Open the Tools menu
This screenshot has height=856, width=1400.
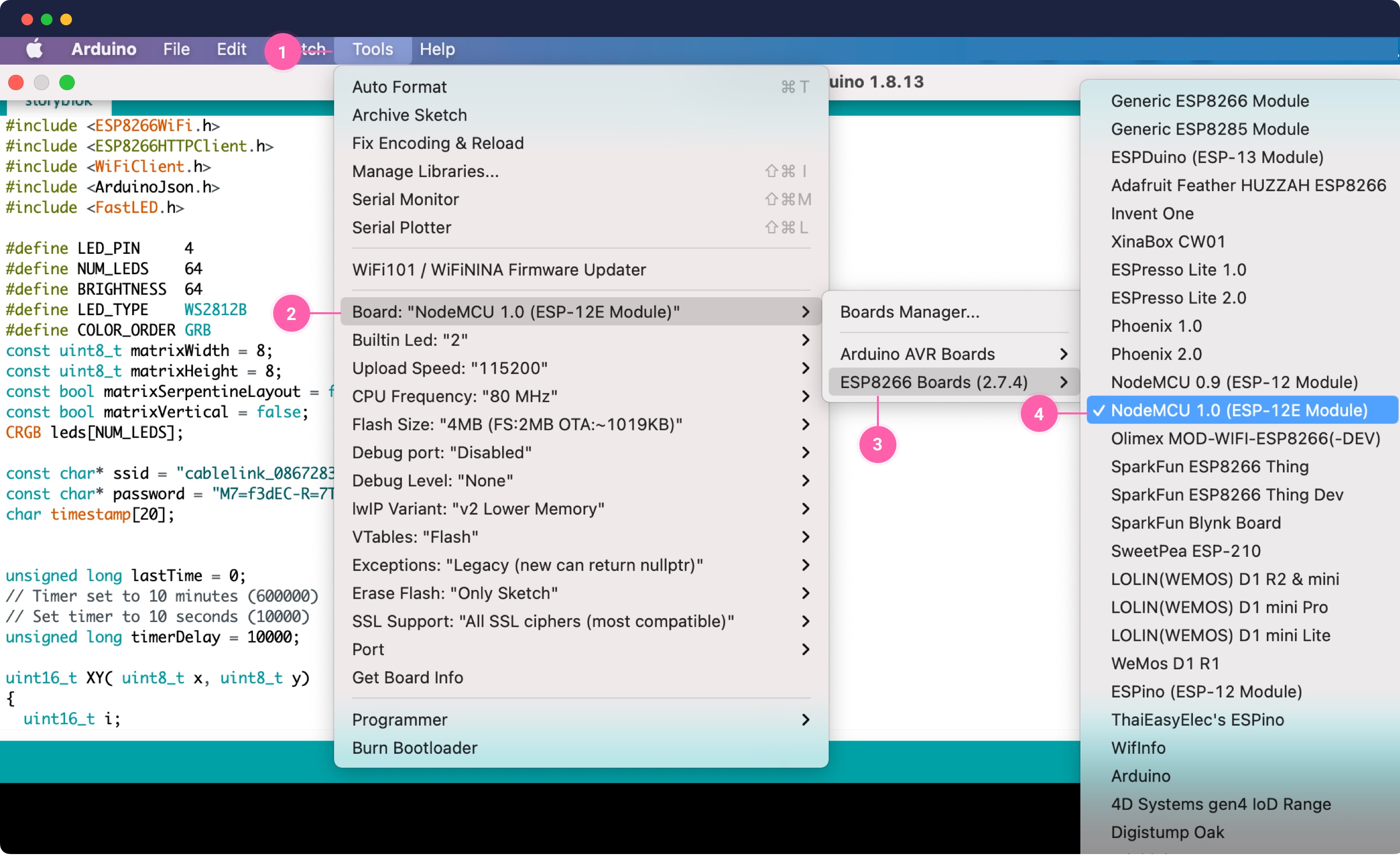[x=373, y=50]
